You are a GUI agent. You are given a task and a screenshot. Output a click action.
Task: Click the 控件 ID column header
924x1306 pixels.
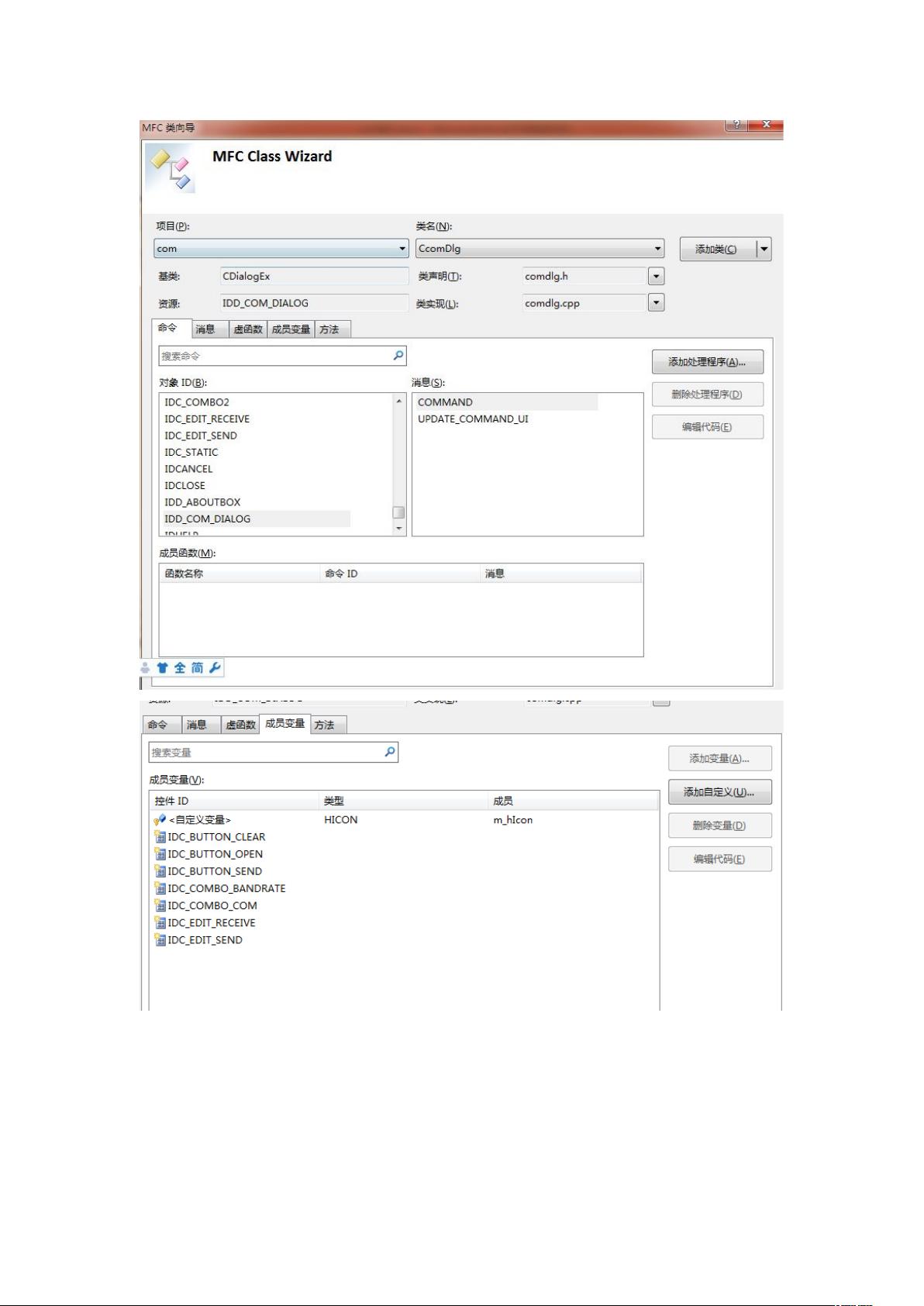[234, 801]
